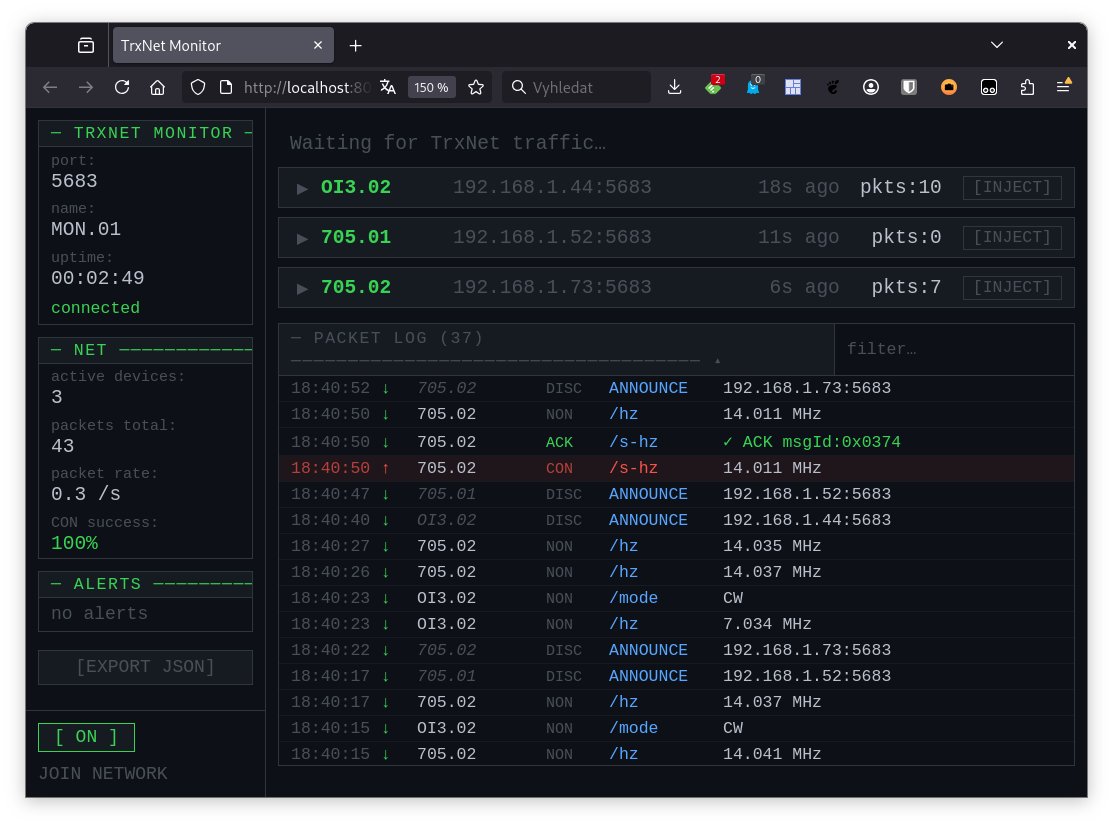Click the black paw extension icon
The width and height of the screenshot is (1113, 826).
[833, 87]
